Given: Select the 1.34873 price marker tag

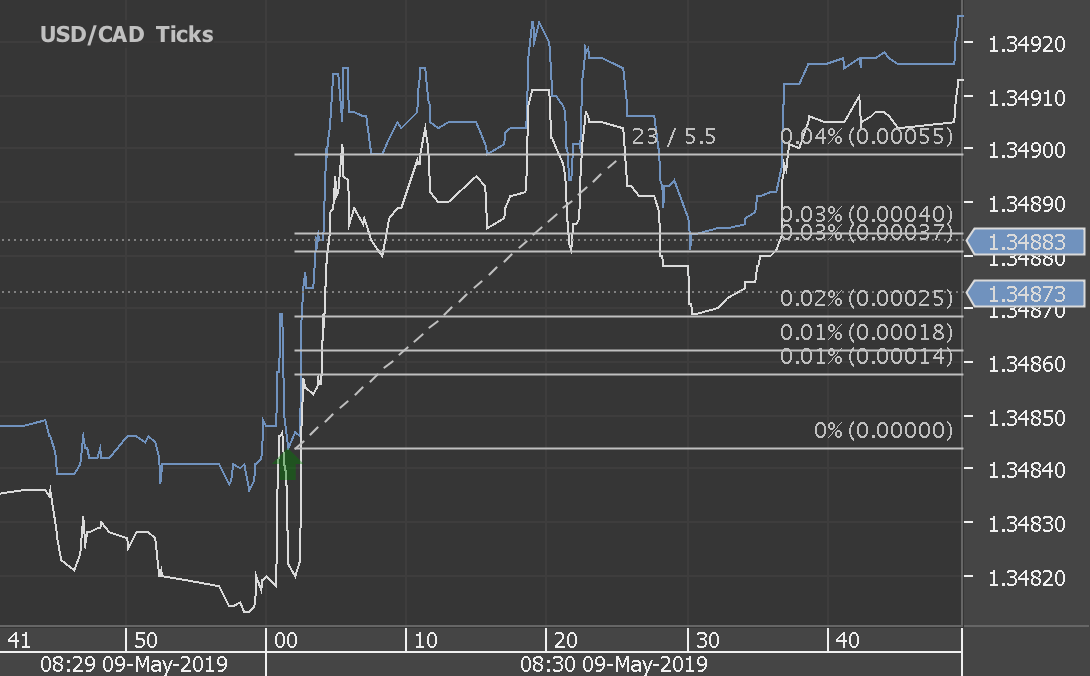Looking at the screenshot, I should [1026, 293].
